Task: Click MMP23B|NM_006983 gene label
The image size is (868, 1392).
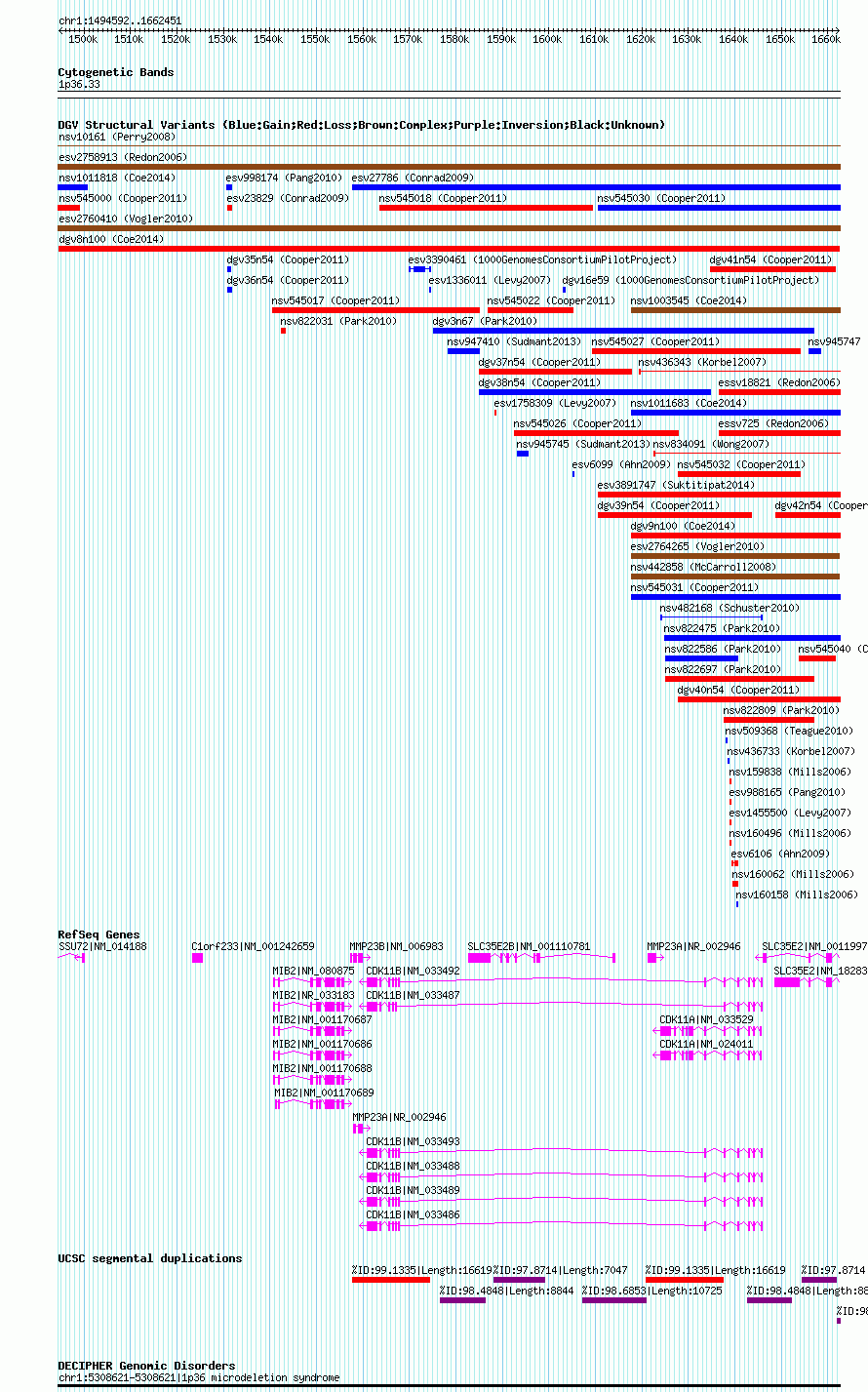Action: 397,946
